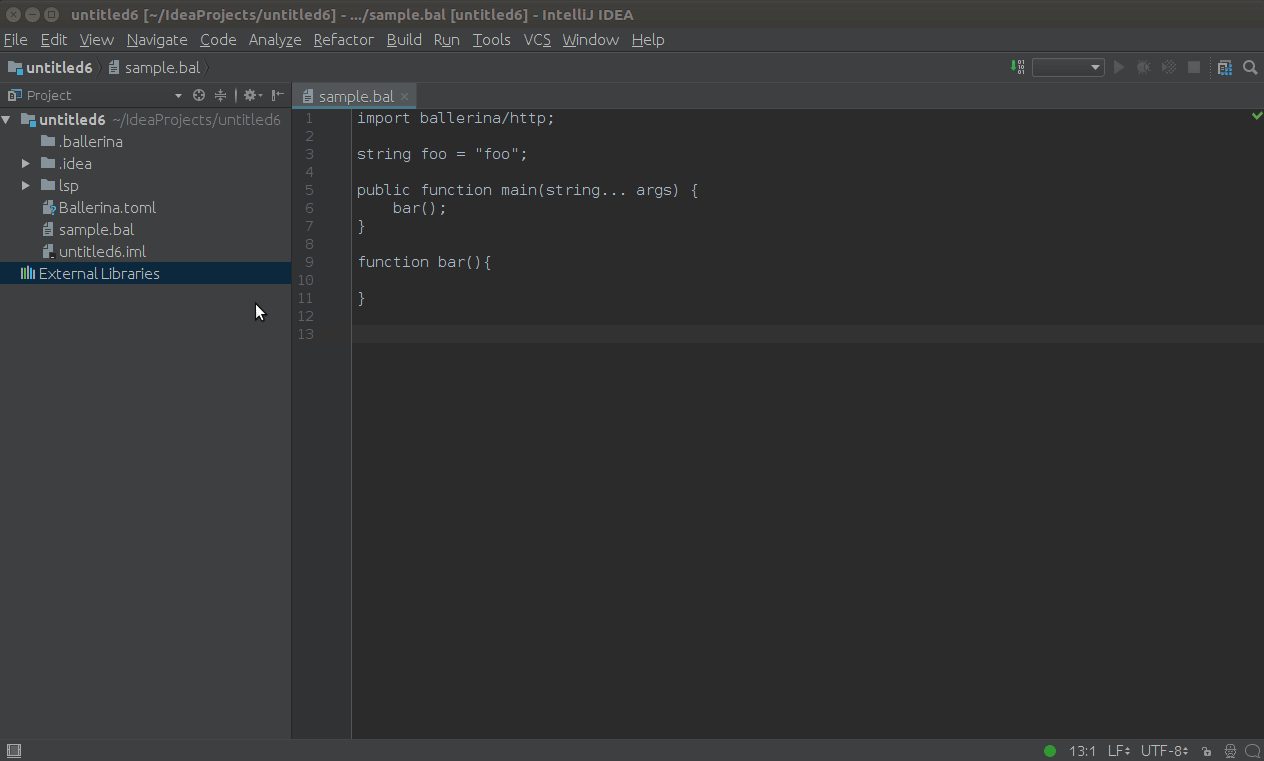Open the Project Structure icon
The image size is (1264, 761).
pyautogui.click(x=1224, y=67)
